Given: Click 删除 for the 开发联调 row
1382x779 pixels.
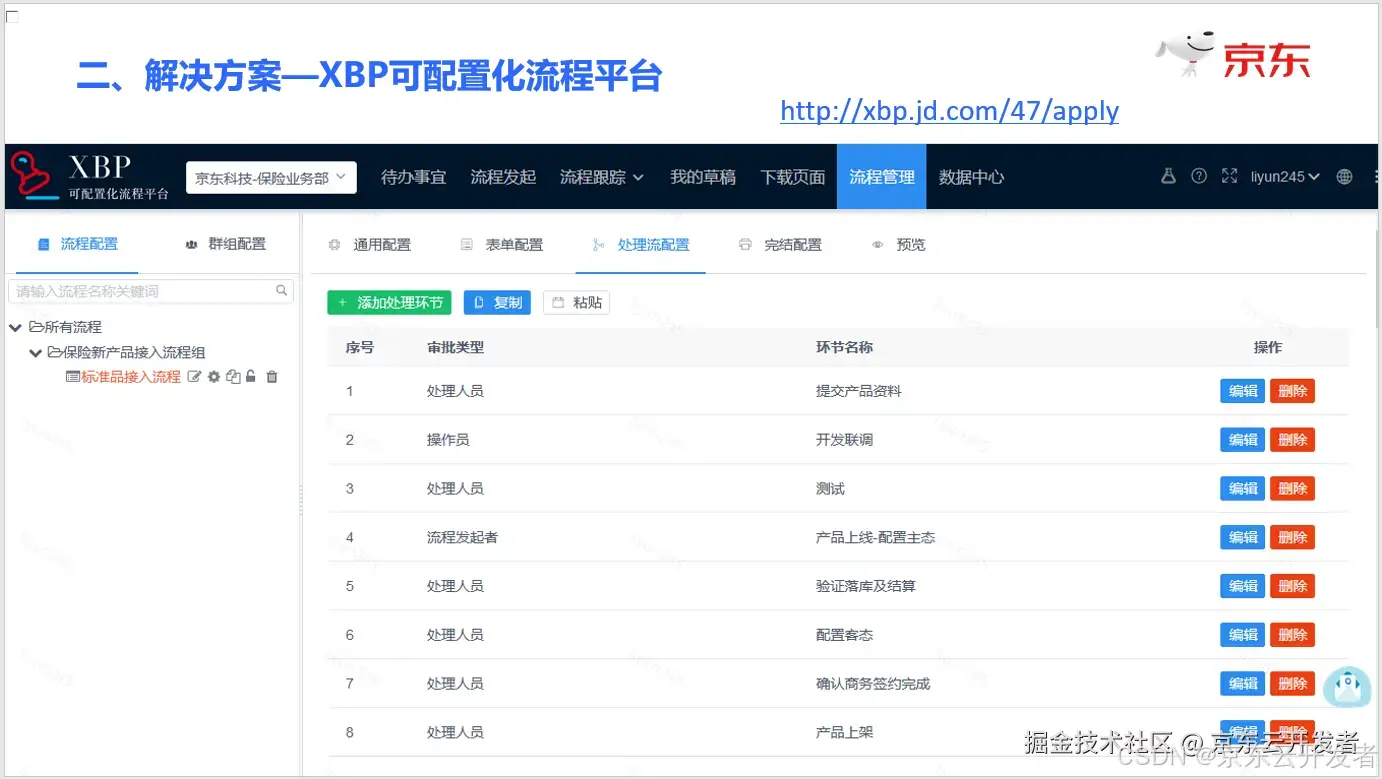Looking at the screenshot, I should coord(1292,440).
